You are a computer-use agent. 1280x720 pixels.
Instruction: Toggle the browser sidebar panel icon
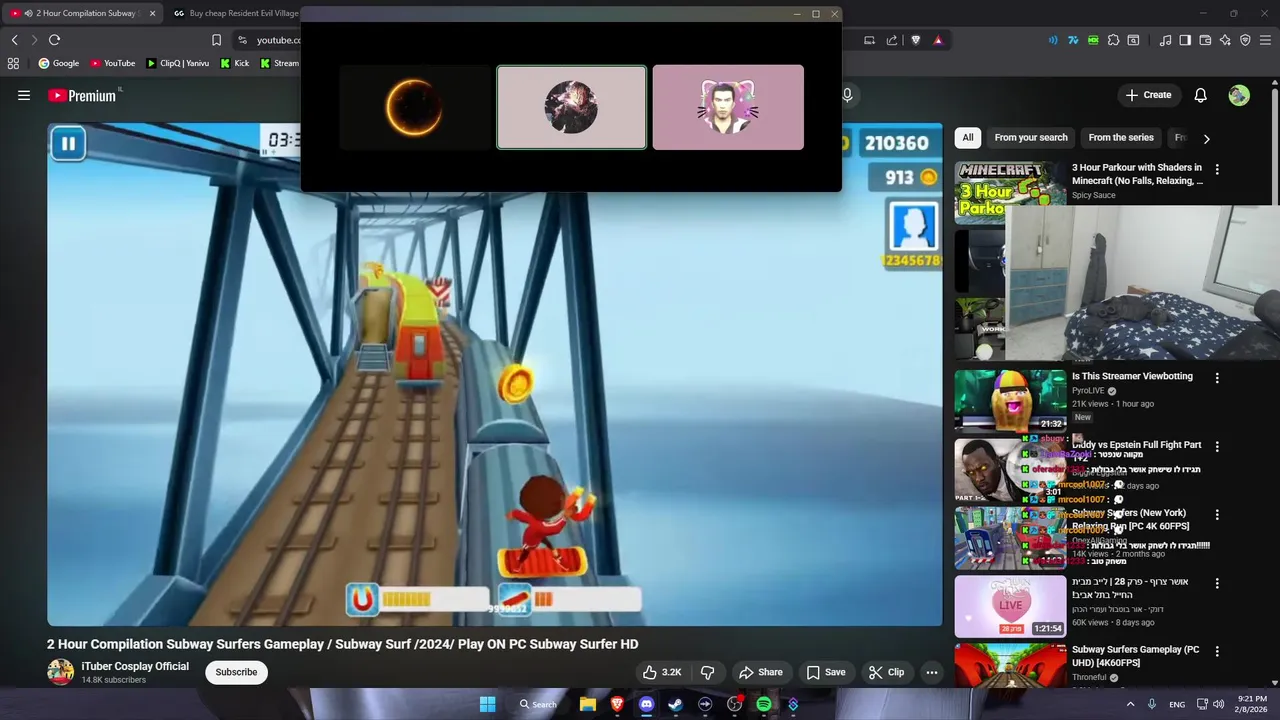point(1185,40)
